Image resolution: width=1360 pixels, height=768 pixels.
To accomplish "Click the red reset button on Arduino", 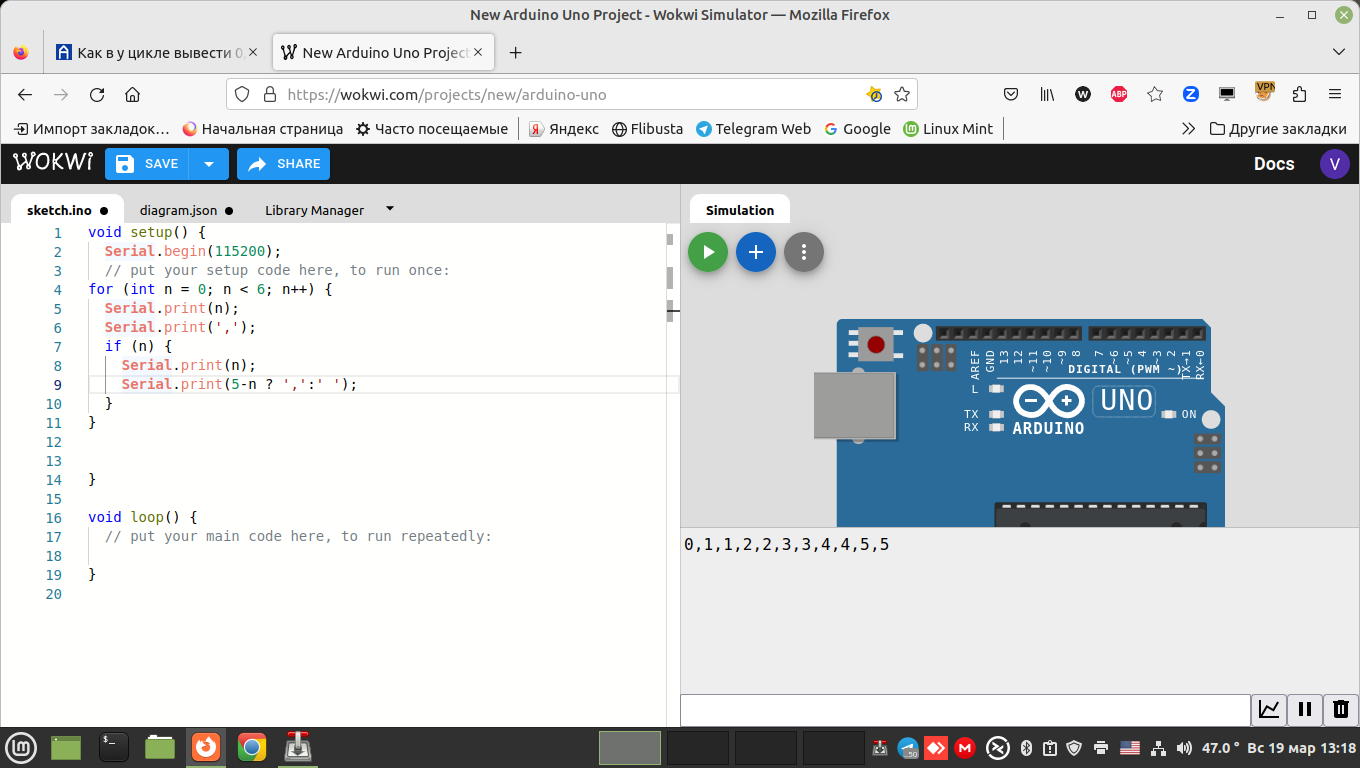I will coord(876,345).
